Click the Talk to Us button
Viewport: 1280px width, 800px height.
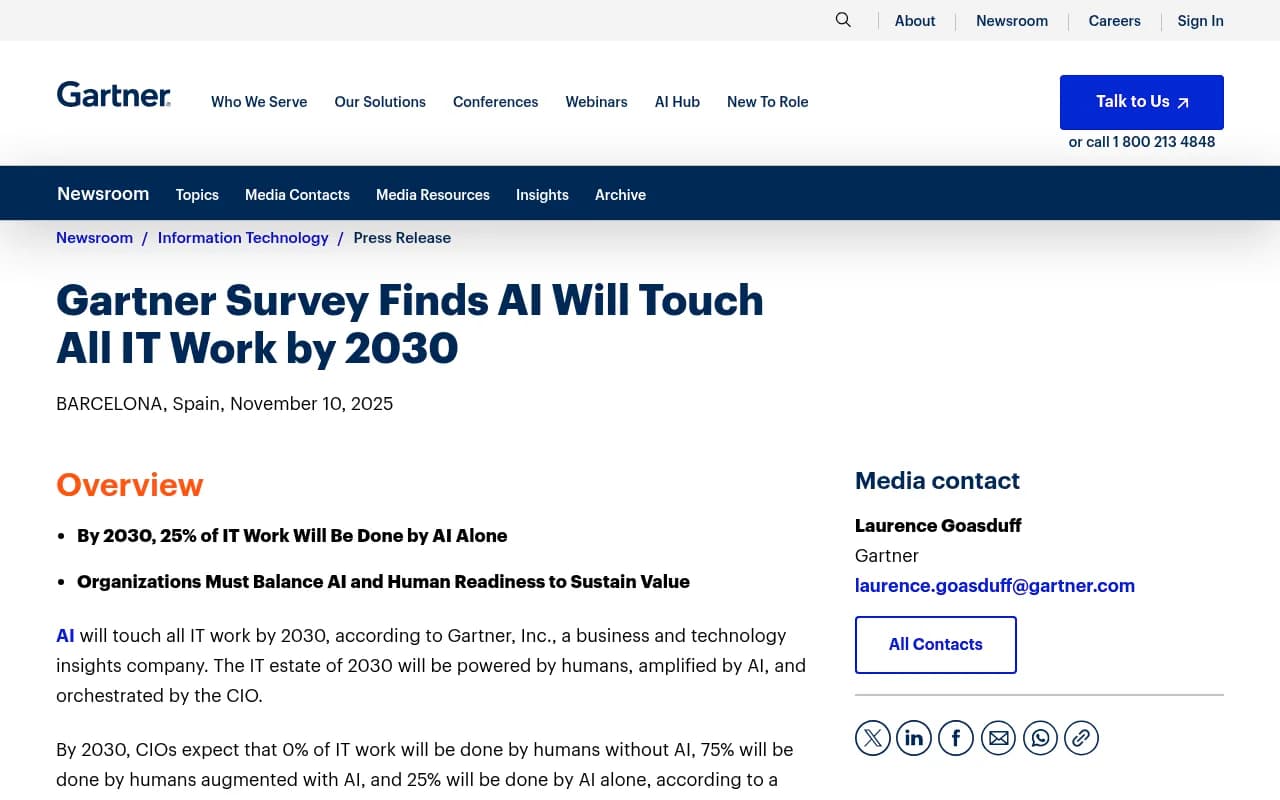1141,102
